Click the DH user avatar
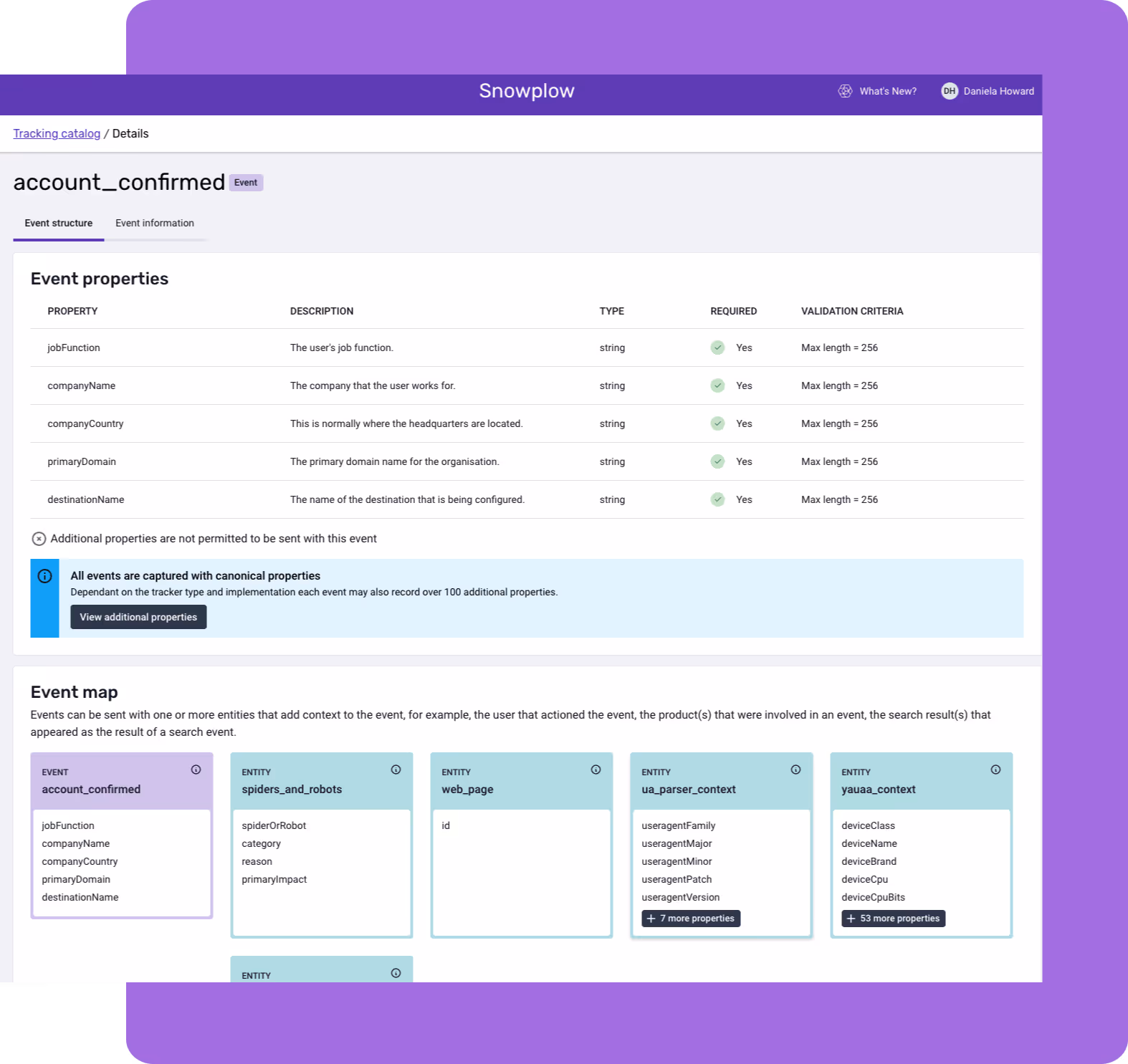The image size is (1128, 1064). 950,91
